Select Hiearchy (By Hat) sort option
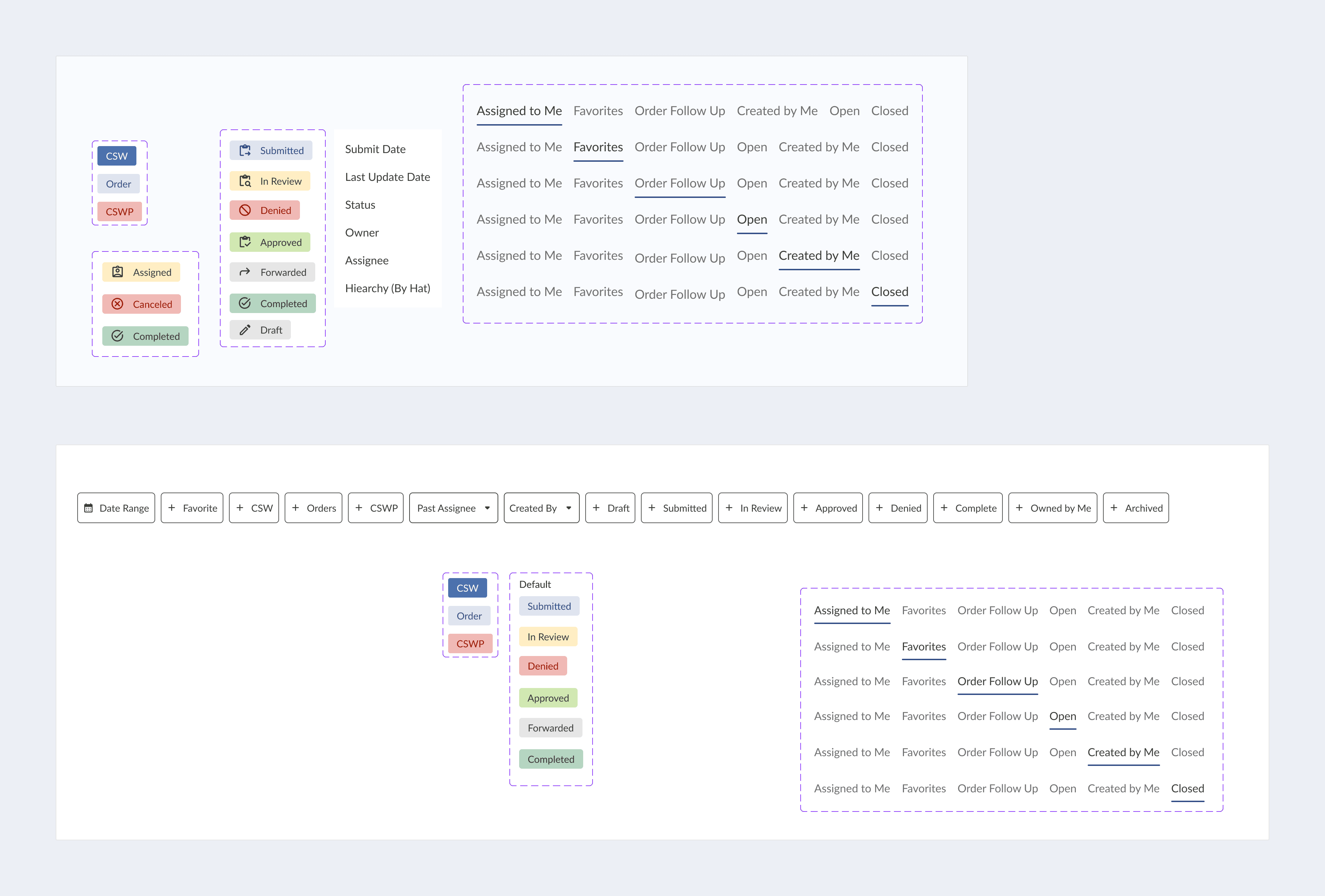Screen dimensions: 1325x896 [388, 288]
